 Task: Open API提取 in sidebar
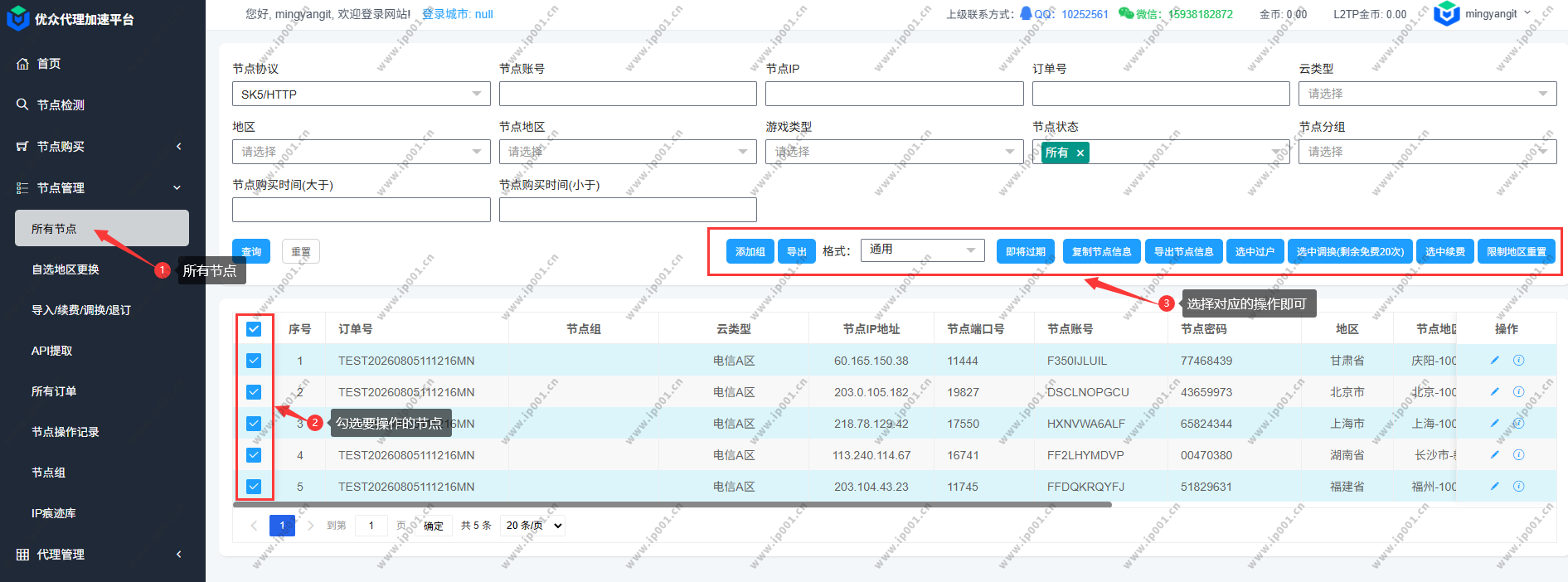tap(52, 351)
